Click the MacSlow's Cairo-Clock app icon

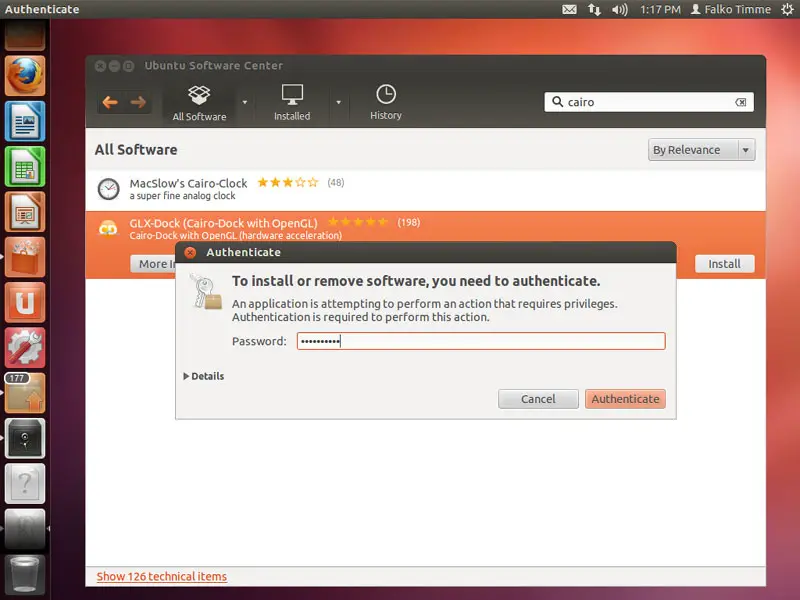(x=109, y=189)
